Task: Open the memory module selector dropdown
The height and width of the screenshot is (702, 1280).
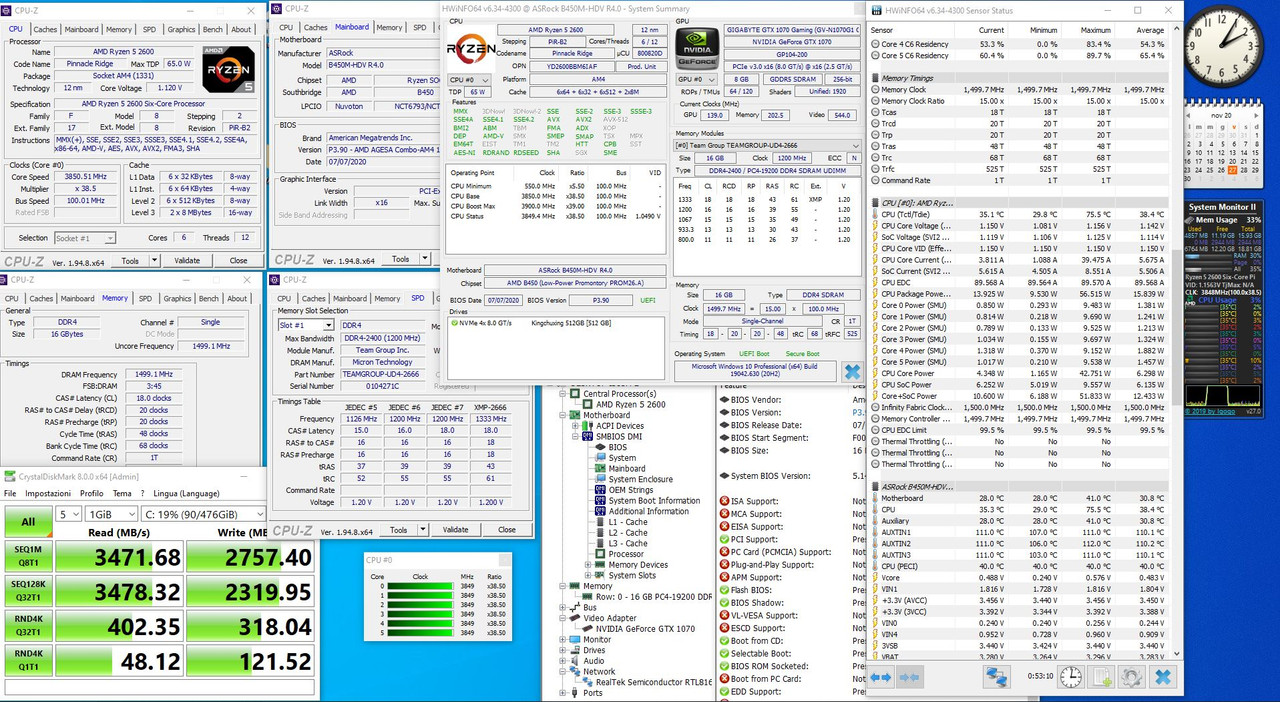Action: [x=768, y=145]
